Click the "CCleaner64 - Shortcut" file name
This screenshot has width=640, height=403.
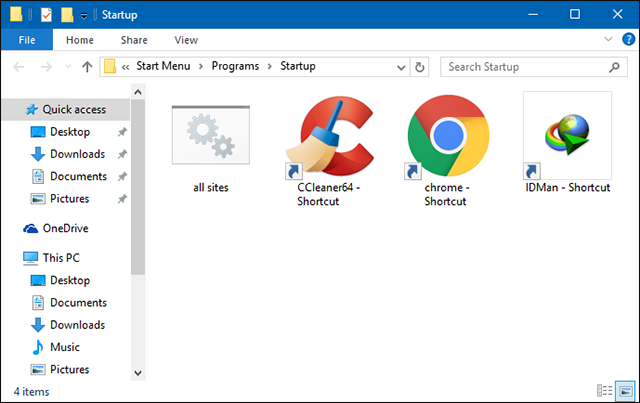coord(329,194)
